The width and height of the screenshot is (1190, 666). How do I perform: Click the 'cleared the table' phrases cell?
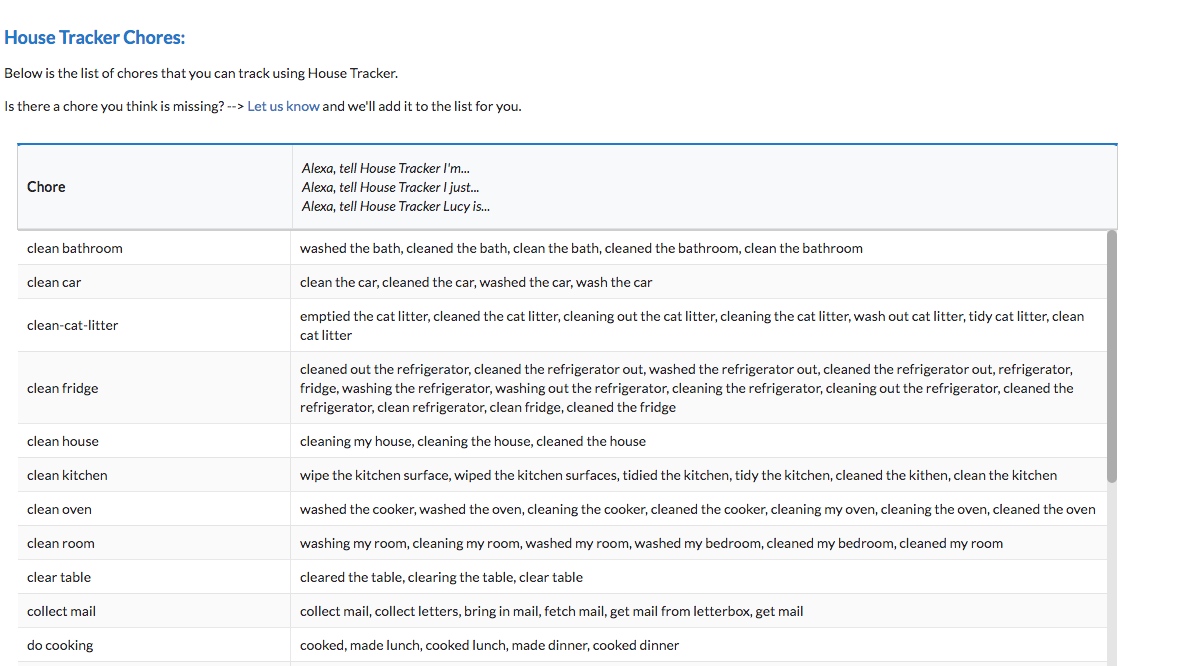tap(699, 577)
